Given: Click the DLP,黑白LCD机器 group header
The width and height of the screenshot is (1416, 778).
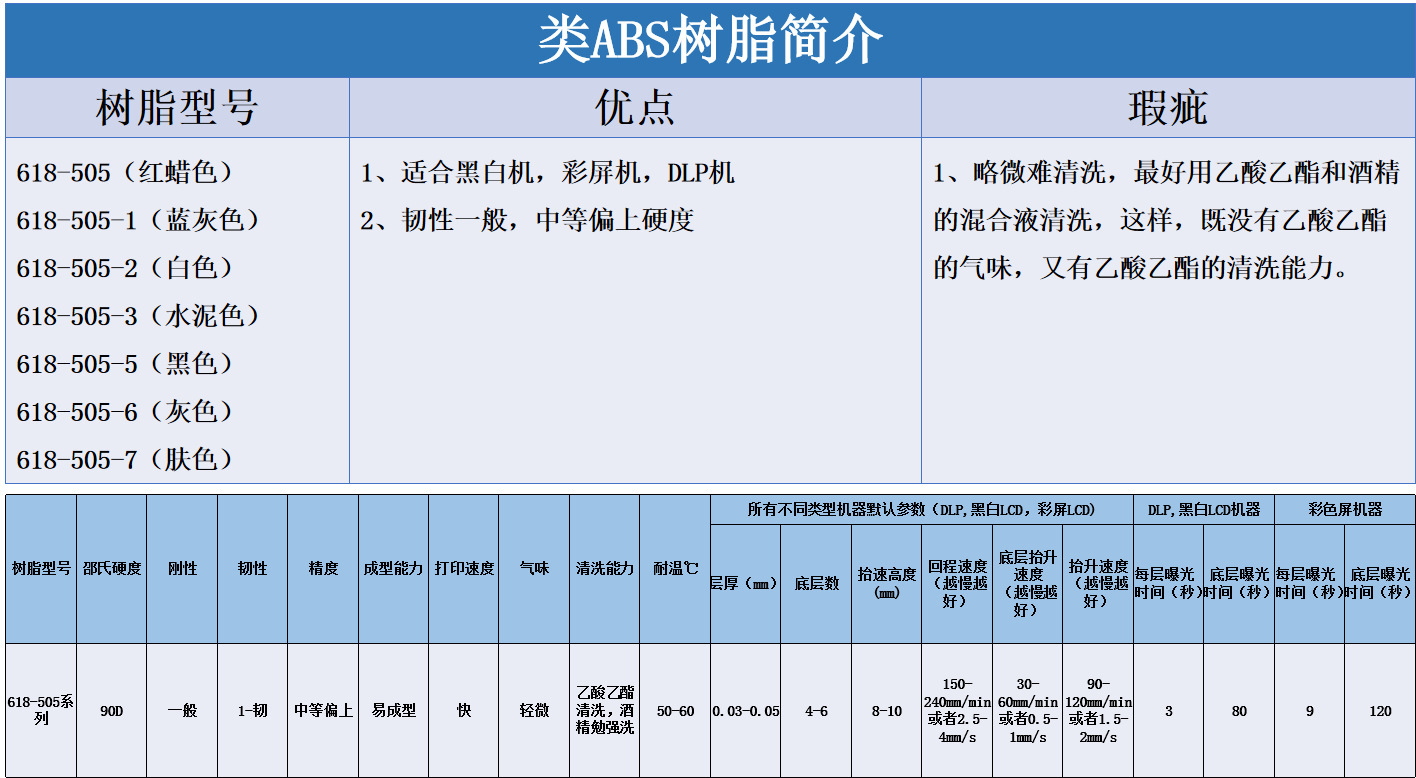Looking at the screenshot, I should coord(1204,509).
